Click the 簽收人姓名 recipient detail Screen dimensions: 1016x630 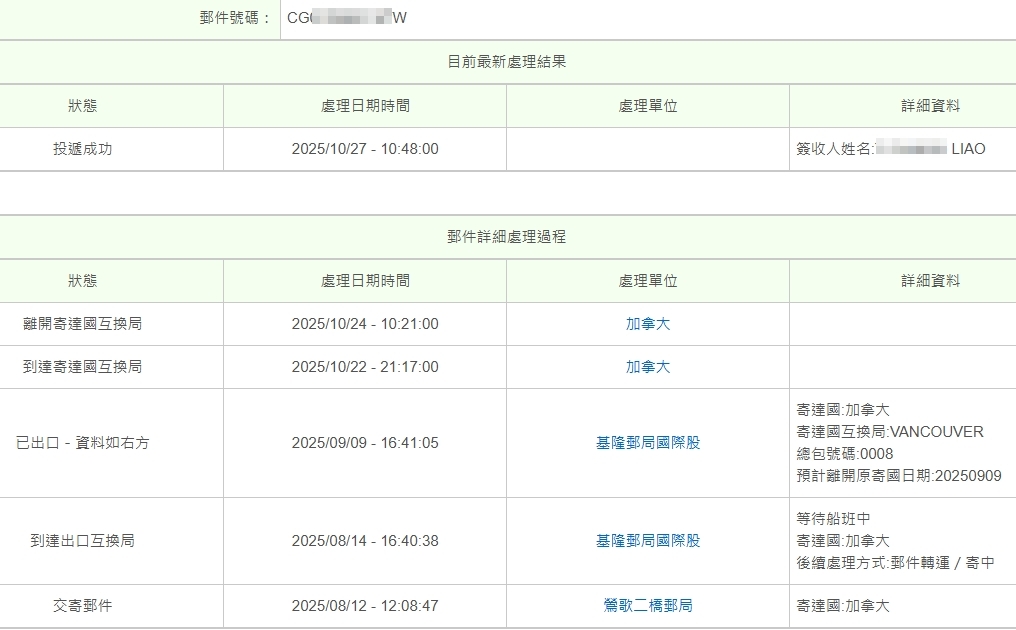pos(890,149)
